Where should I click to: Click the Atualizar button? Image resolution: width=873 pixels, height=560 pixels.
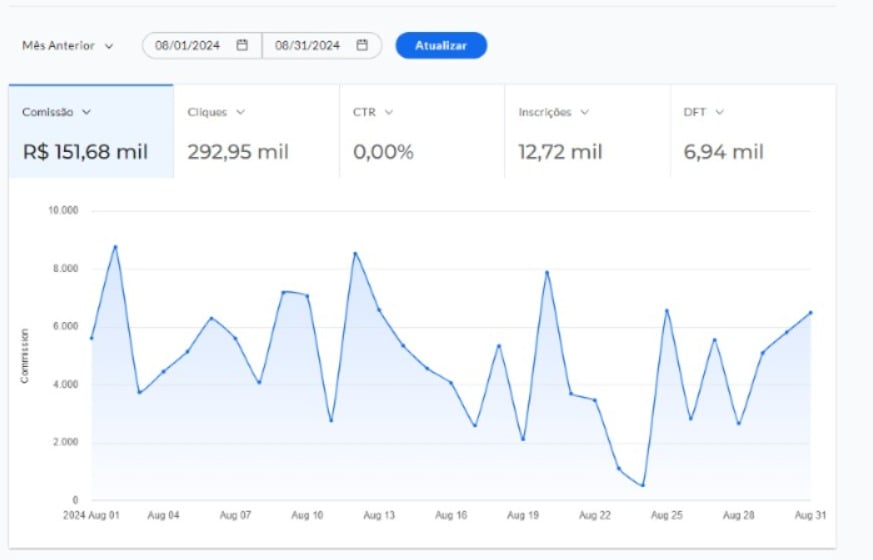coord(441,46)
